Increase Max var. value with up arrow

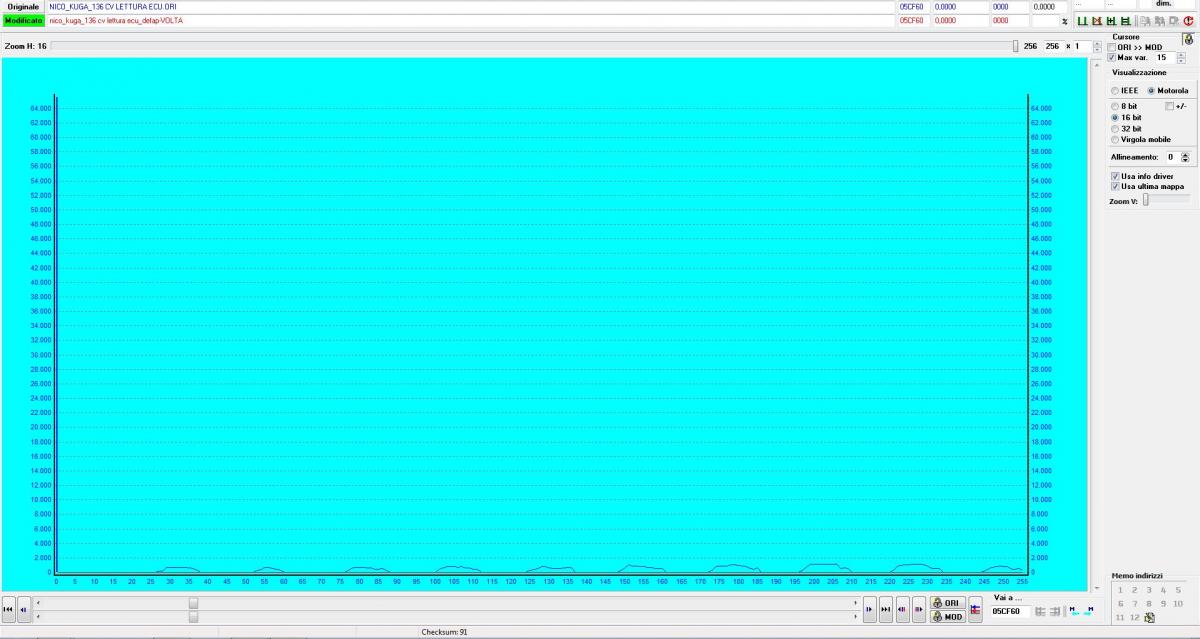1181,55
